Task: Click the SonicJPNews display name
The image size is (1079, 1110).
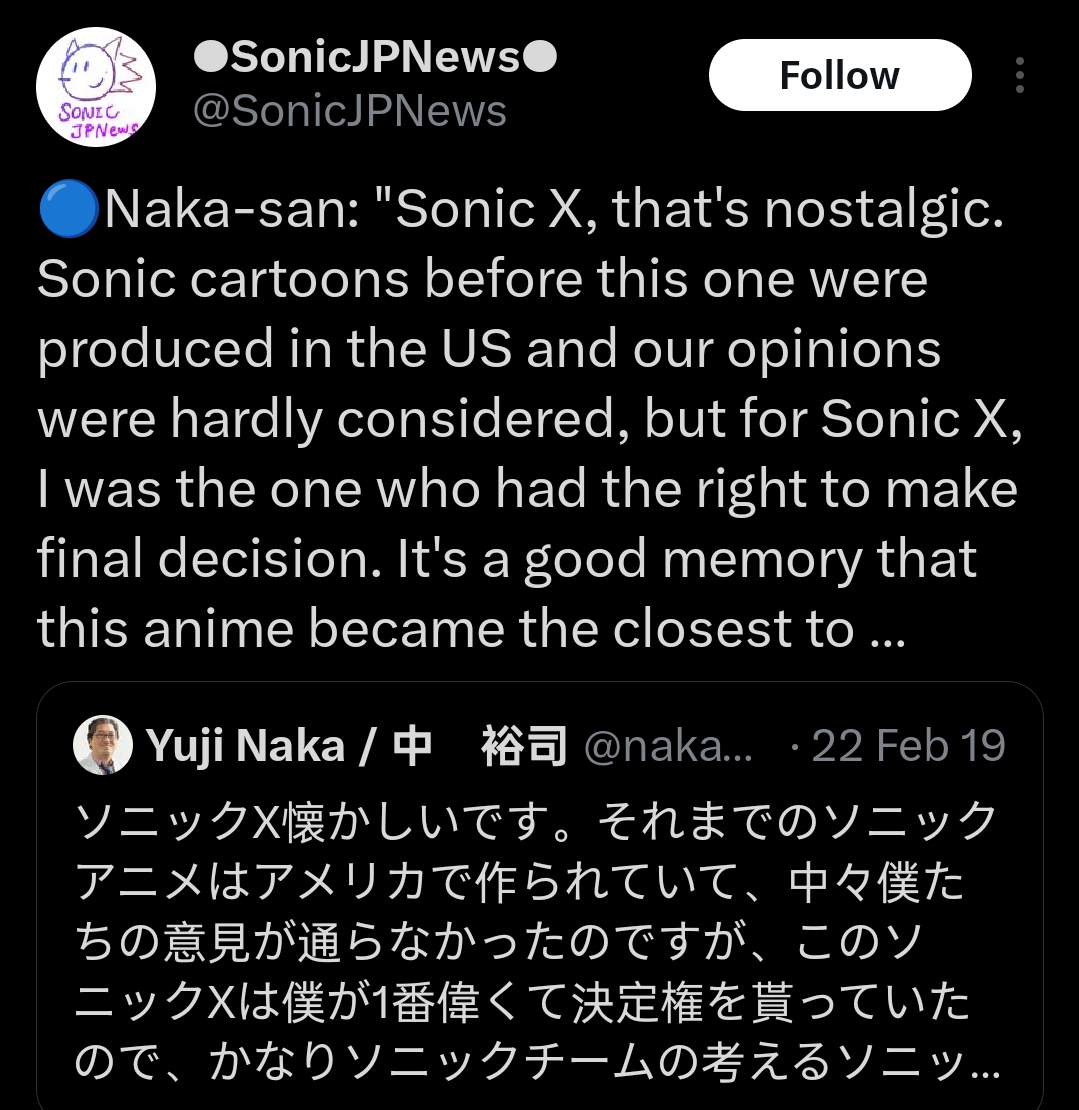Action: pos(375,57)
